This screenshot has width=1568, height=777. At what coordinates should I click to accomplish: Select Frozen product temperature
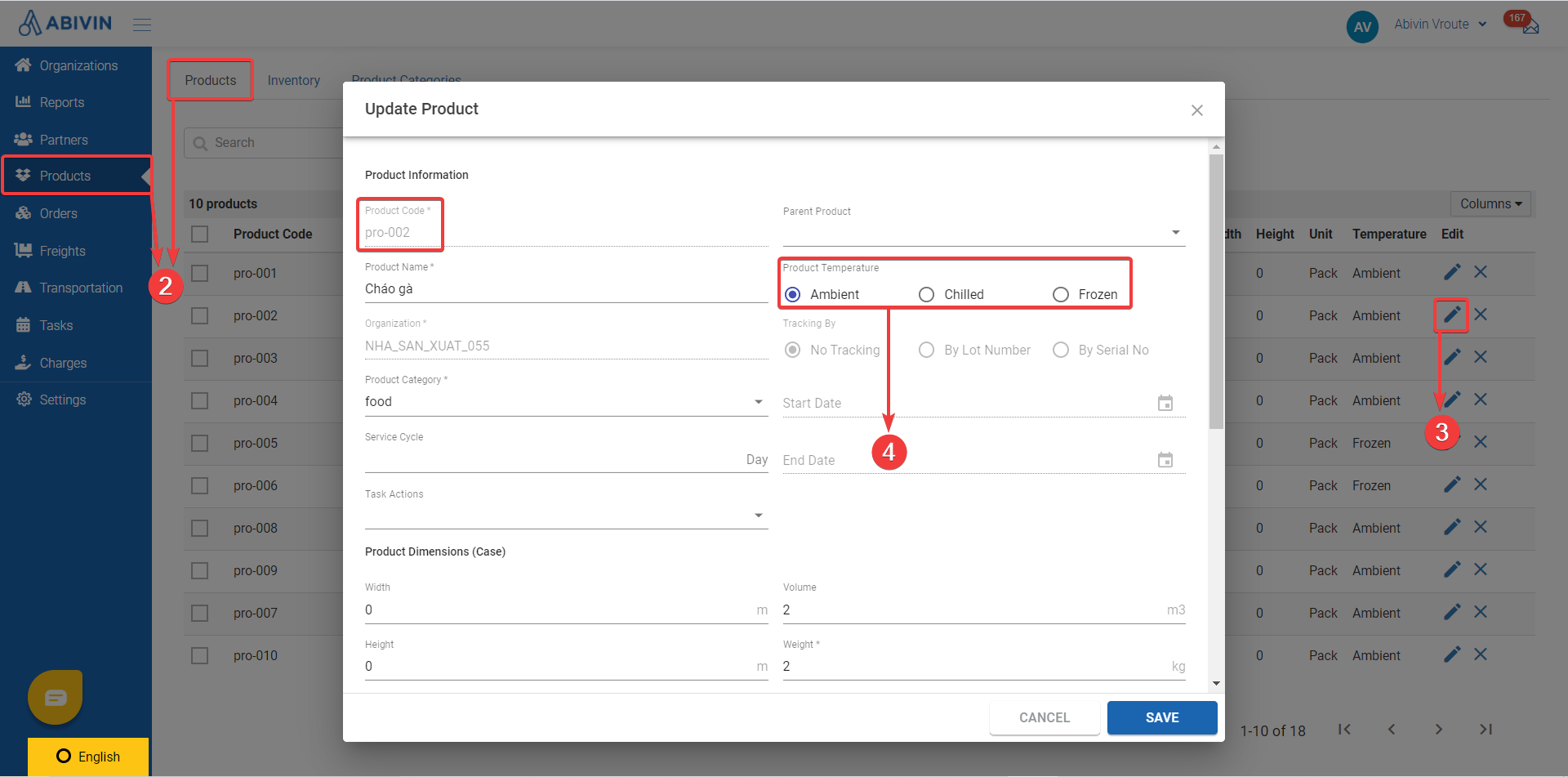pyautogui.click(x=1060, y=294)
